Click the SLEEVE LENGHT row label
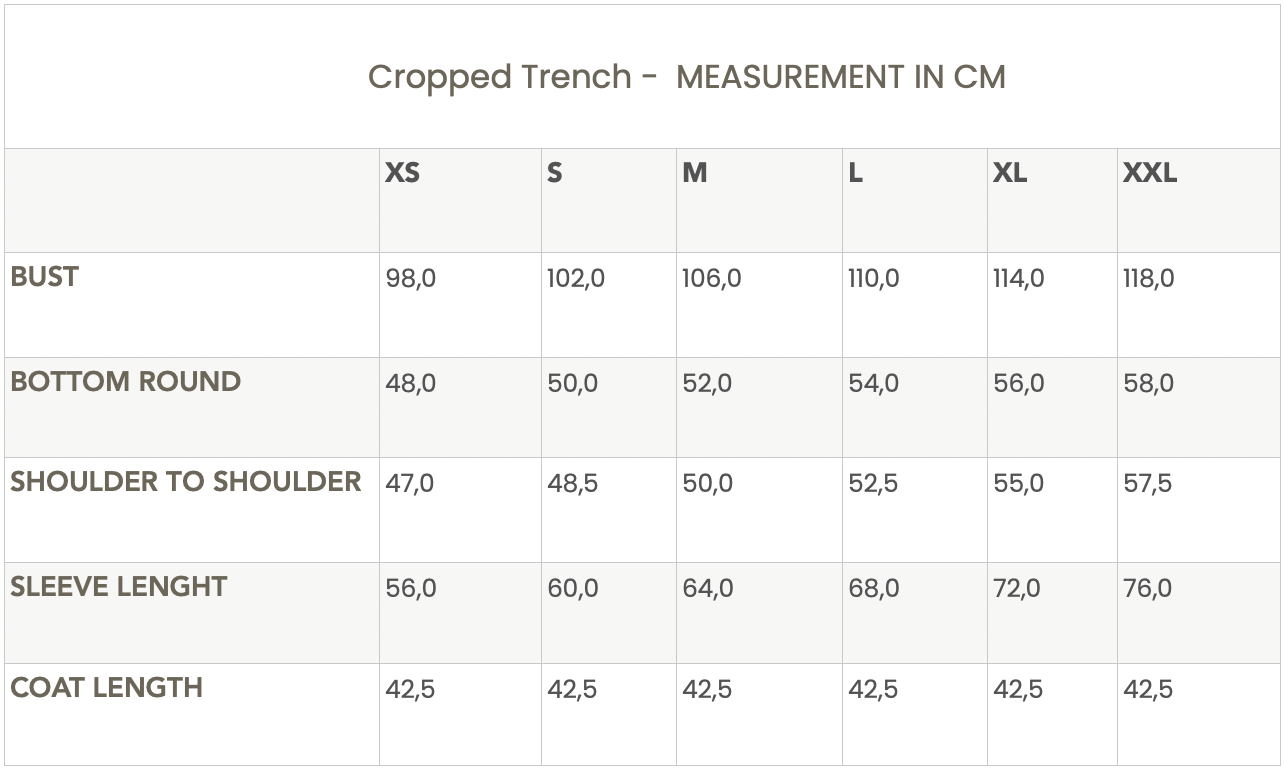This screenshot has width=1284, height=770. pos(118,586)
